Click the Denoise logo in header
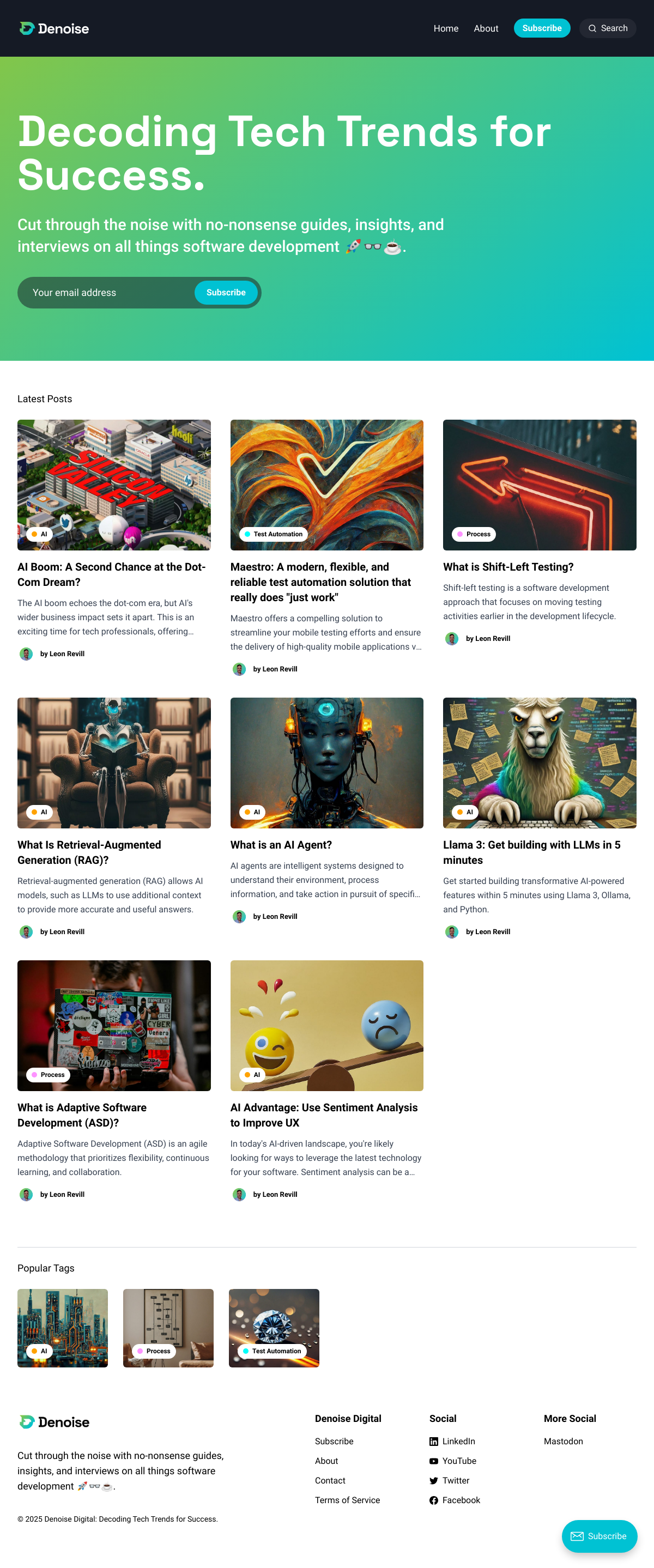 [53, 28]
